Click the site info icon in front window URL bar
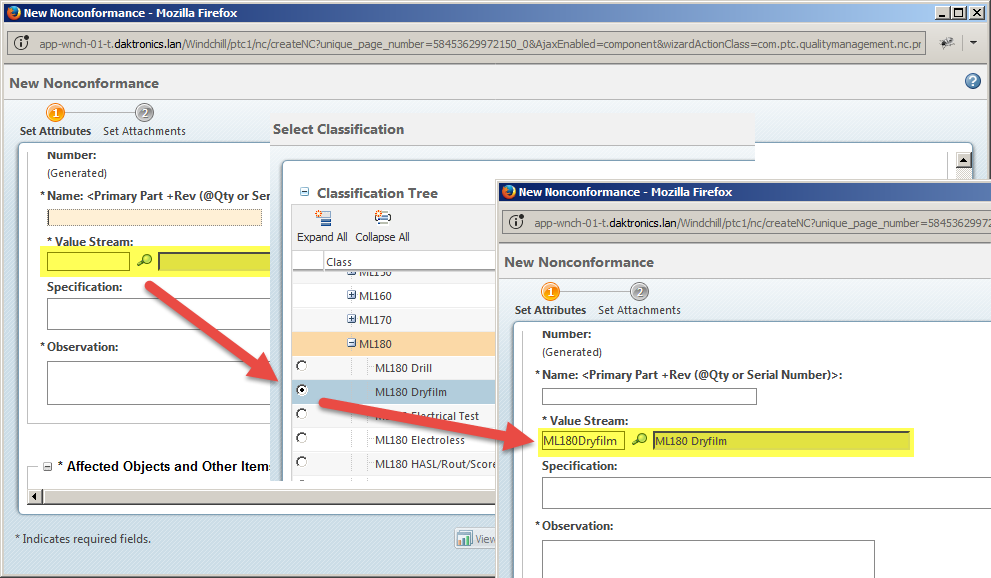 [516, 222]
